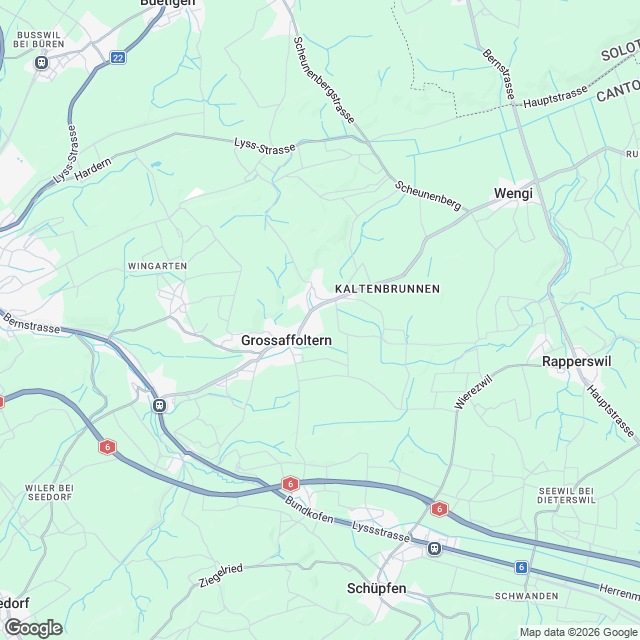Viewport: 640px width, 640px height.
Task: Select the Wengi village label
Action: 513,193
